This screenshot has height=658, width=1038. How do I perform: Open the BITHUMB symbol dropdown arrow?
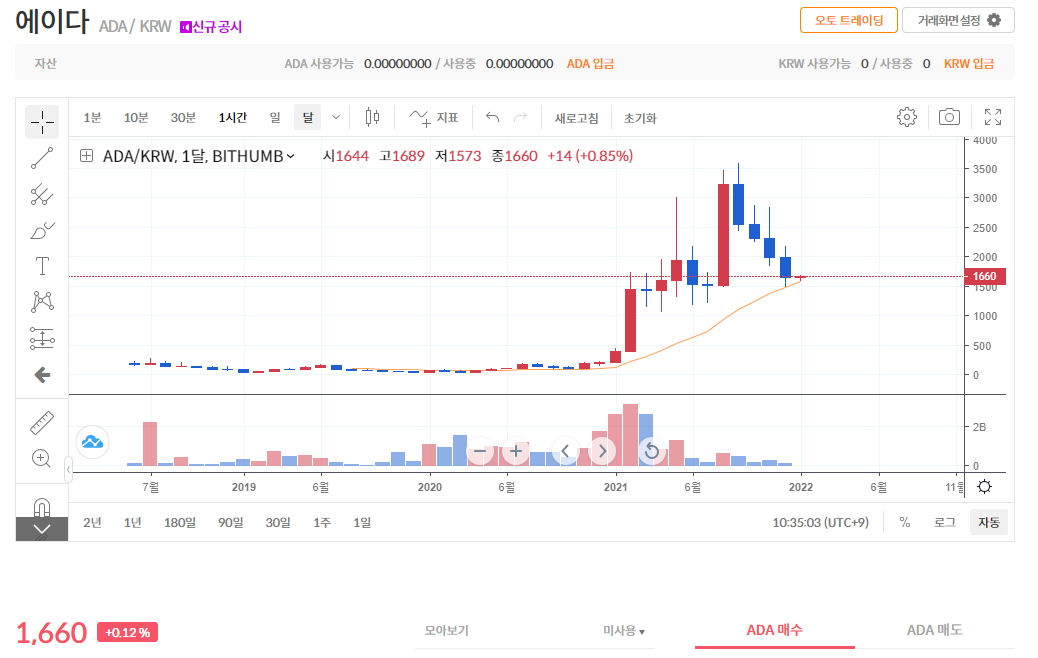tap(291, 156)
